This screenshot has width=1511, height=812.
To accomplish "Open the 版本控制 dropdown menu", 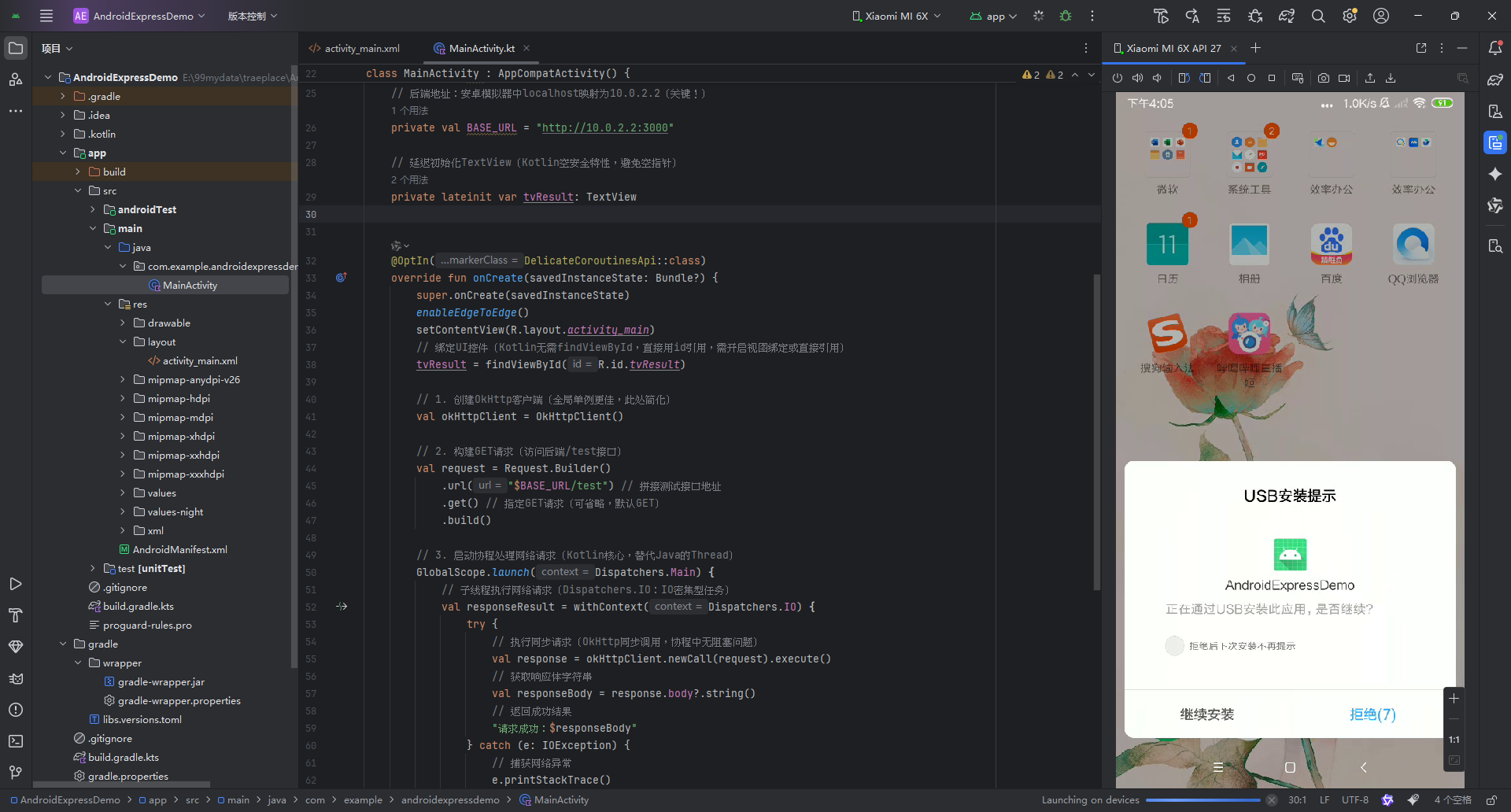I will 253,16.
